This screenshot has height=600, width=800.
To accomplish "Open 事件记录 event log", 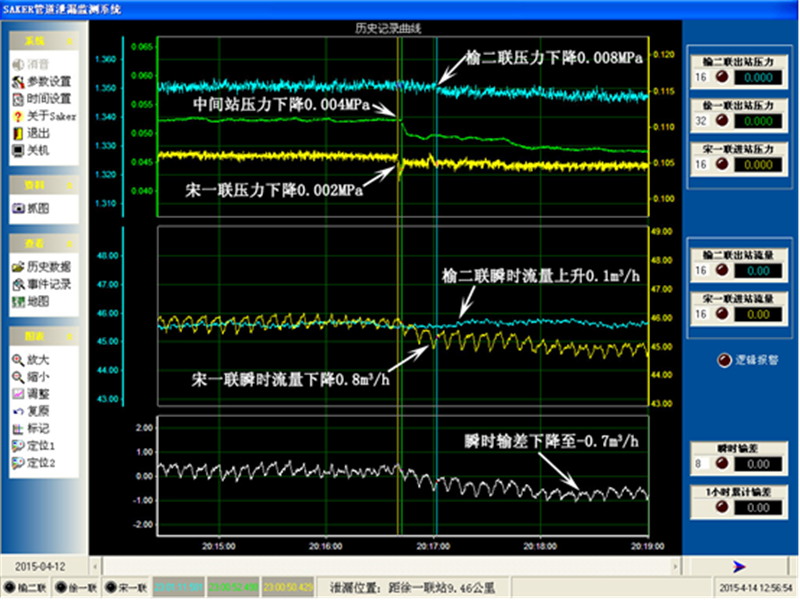I will point(47,284).
